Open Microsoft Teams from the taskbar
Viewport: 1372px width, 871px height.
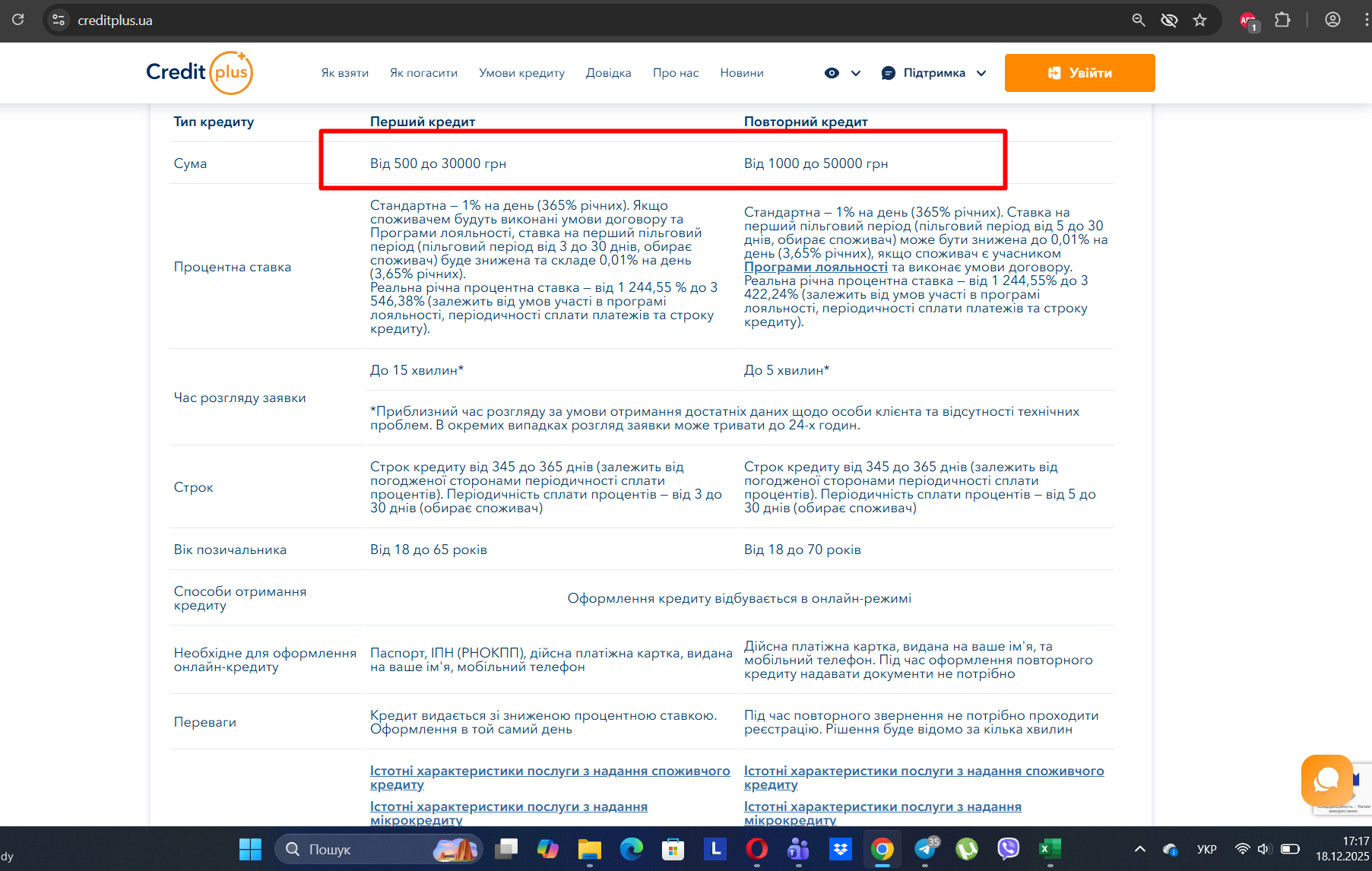point(798,849)
